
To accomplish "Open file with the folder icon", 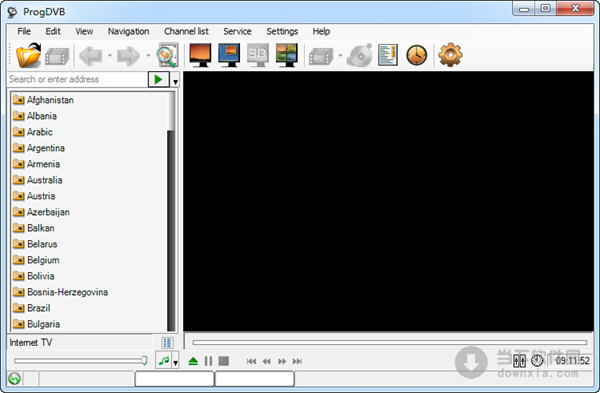I will click(x=28, y=55).
